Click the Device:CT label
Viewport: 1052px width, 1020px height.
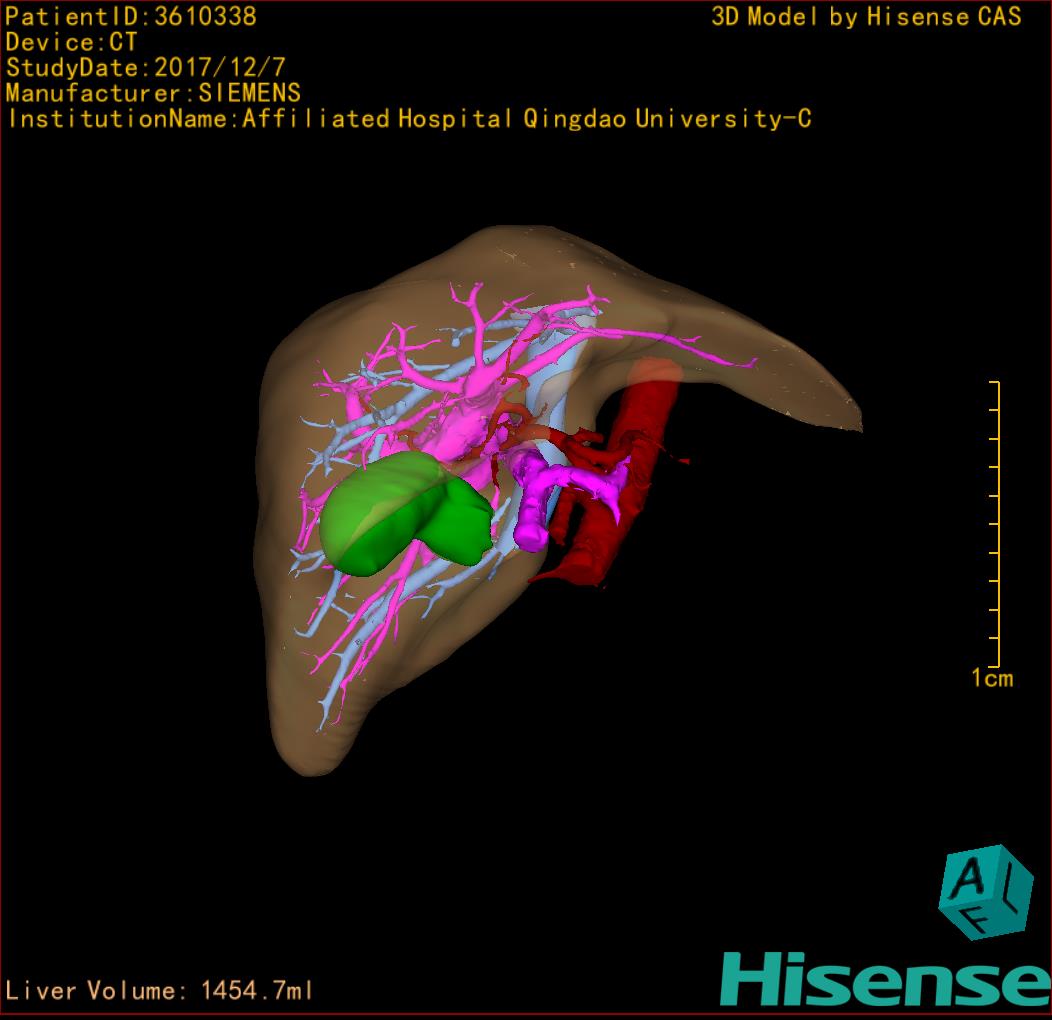[71, 42]
